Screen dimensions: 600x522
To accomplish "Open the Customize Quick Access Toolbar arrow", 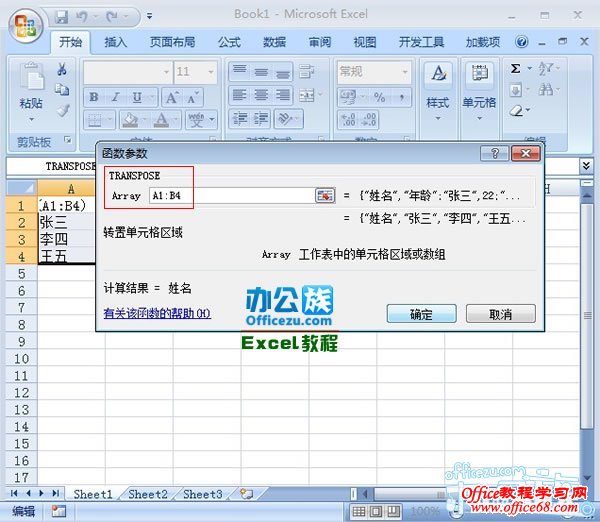I will point(150,16).
